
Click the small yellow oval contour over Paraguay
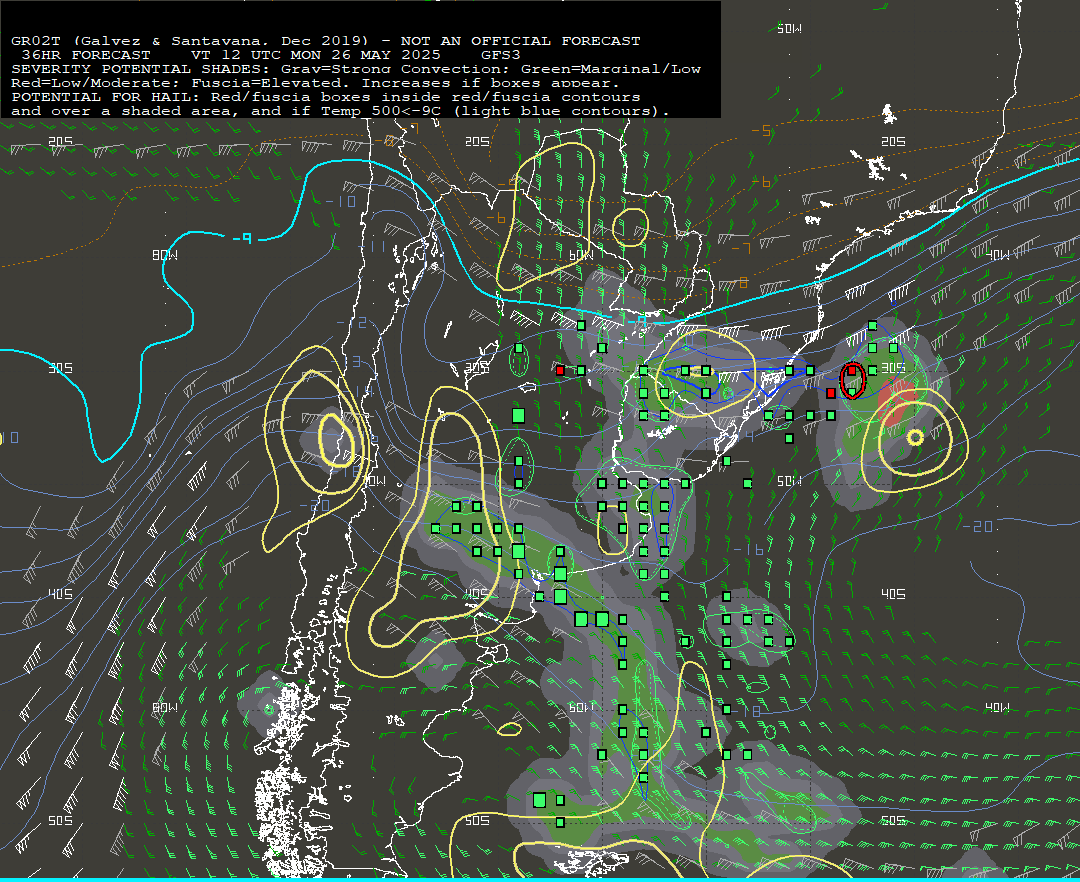click(630, 228)
